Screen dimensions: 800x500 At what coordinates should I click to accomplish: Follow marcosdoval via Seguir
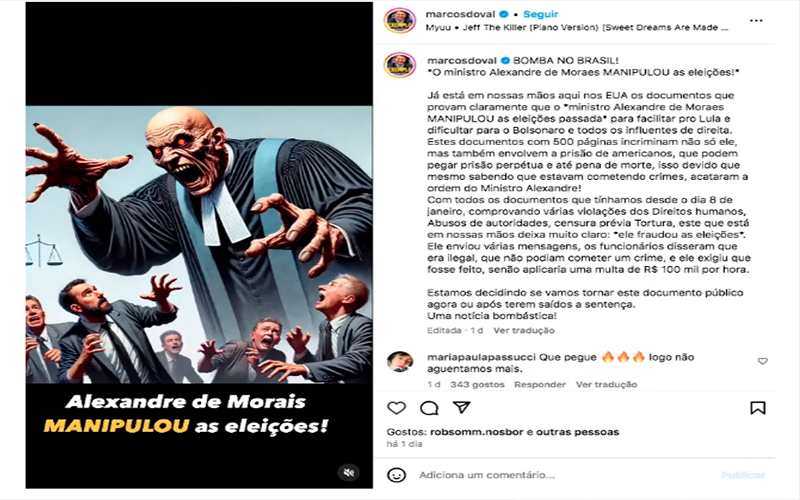(541, 14)
